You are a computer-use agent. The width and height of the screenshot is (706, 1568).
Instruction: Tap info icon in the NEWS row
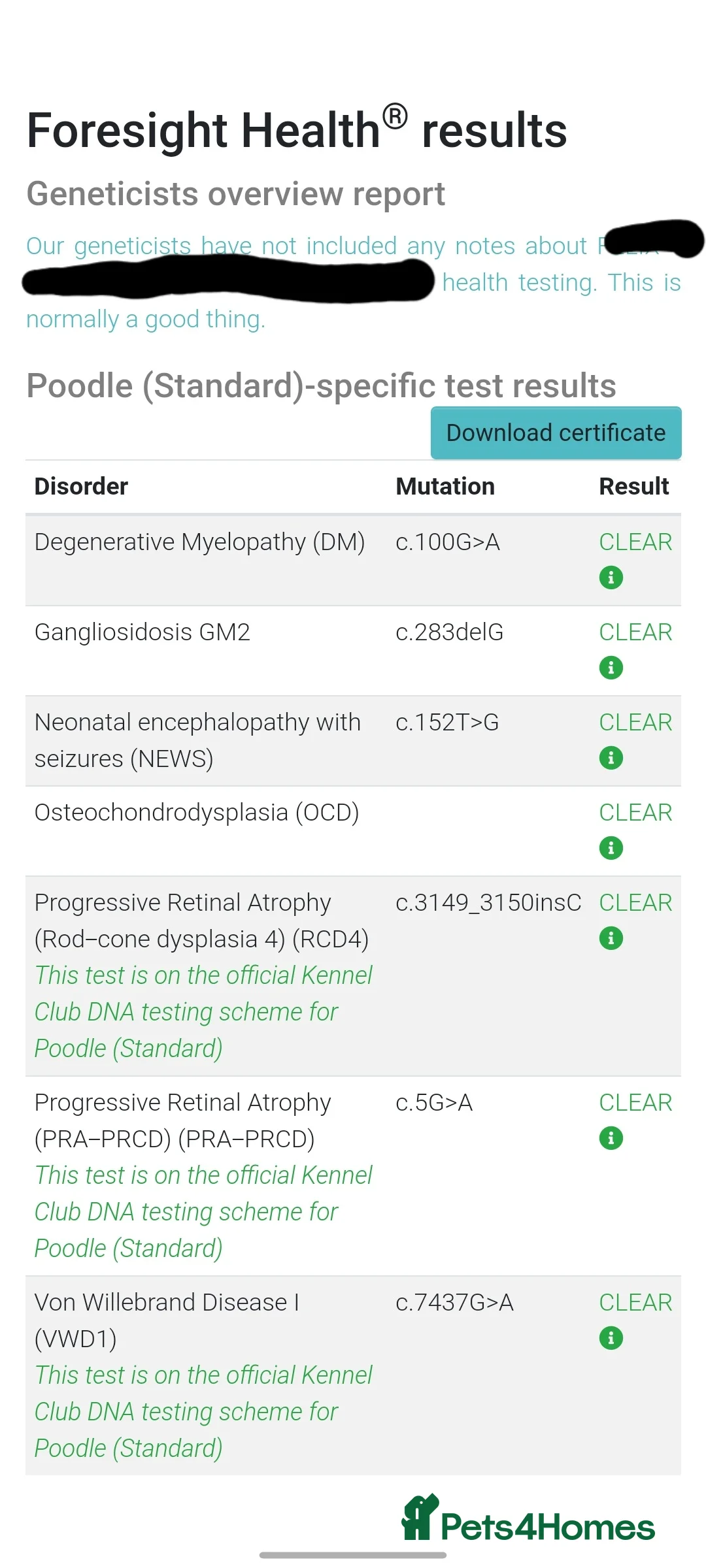point(611,758)
